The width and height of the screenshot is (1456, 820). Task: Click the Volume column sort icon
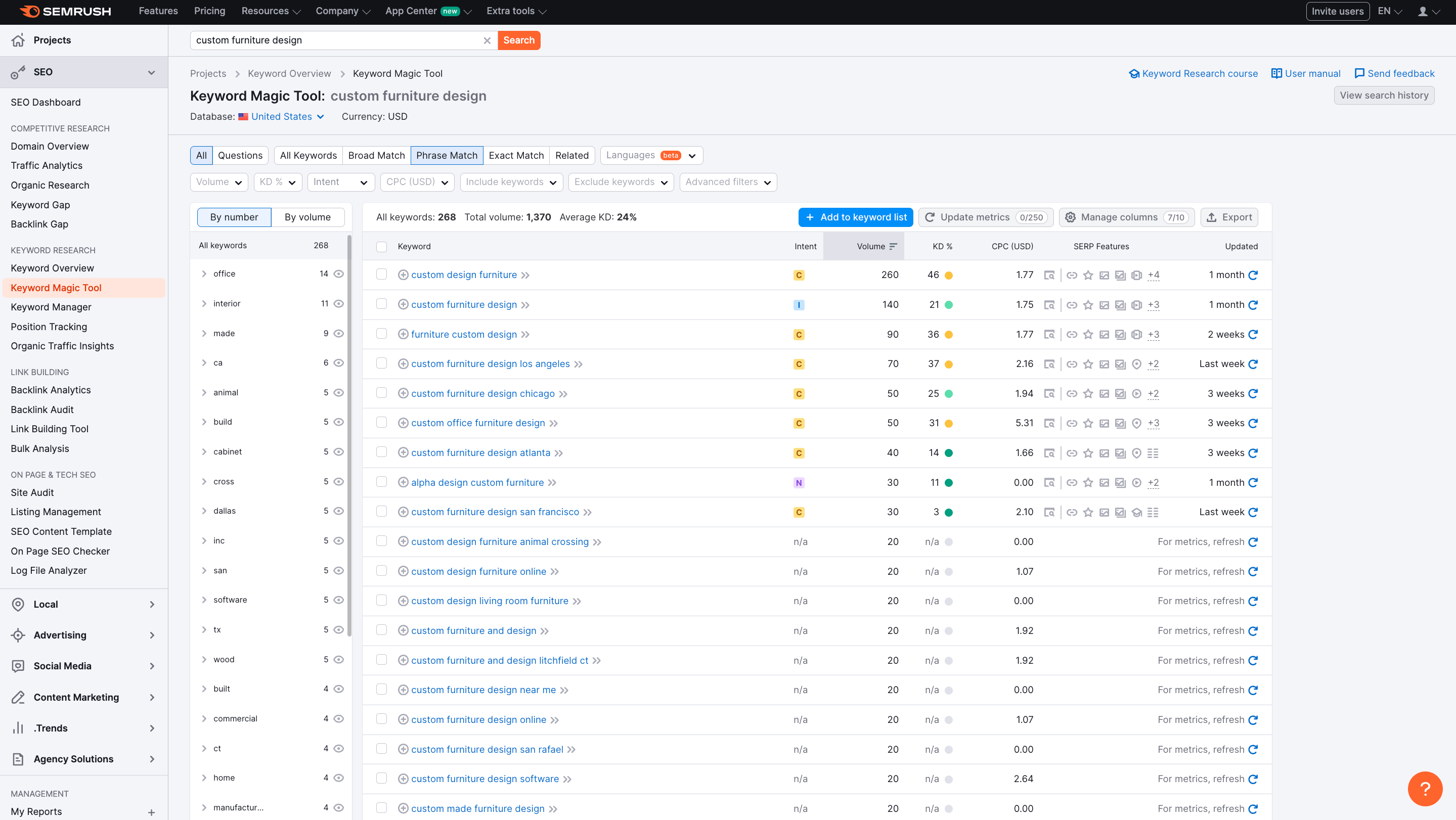click(893, 246)
